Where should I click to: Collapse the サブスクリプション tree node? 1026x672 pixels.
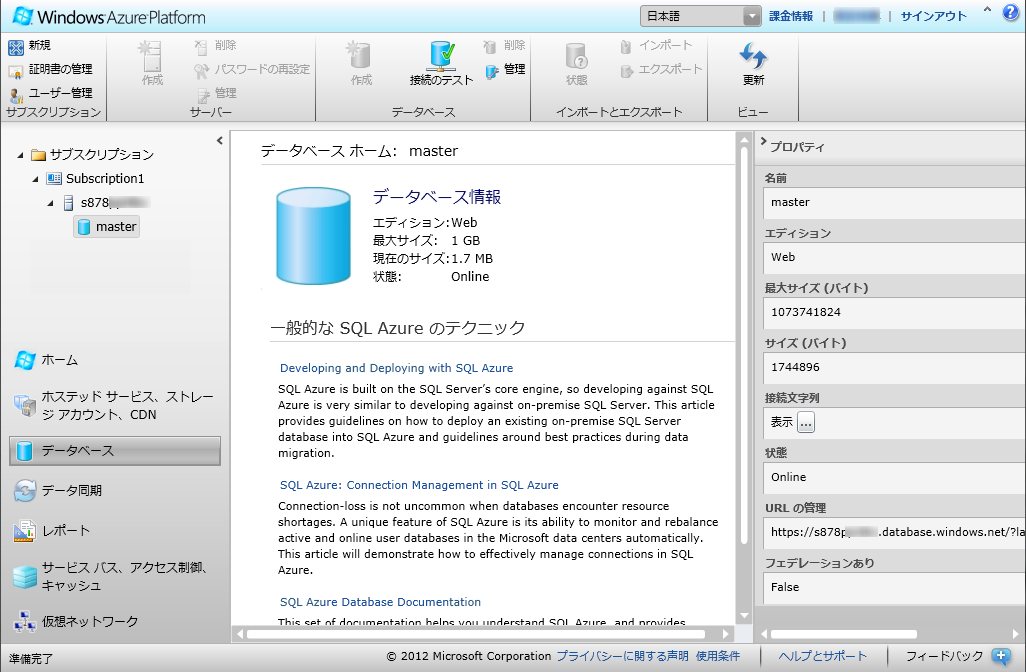point(20,155)
